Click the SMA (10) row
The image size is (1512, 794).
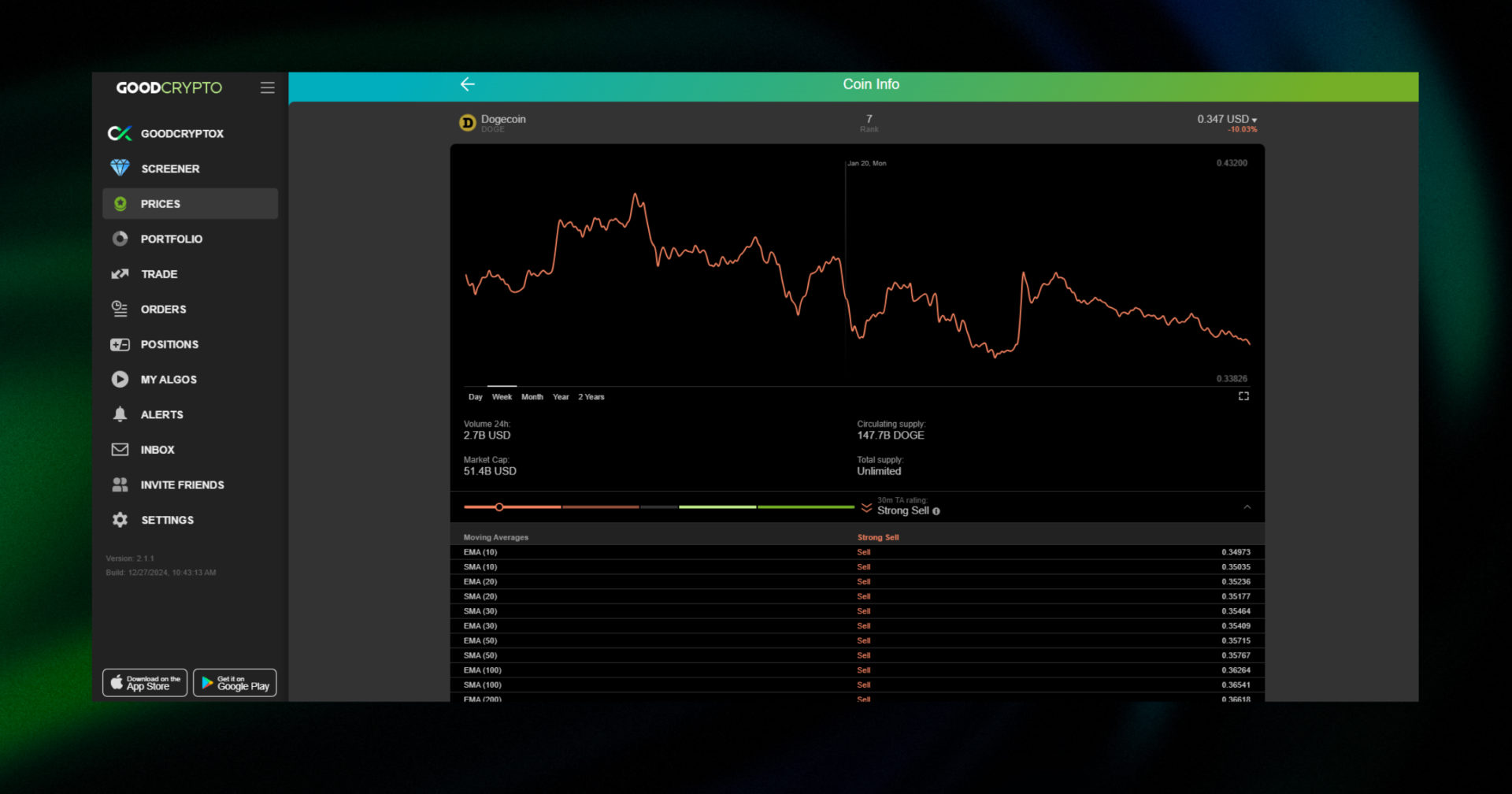tap(857, 567)
